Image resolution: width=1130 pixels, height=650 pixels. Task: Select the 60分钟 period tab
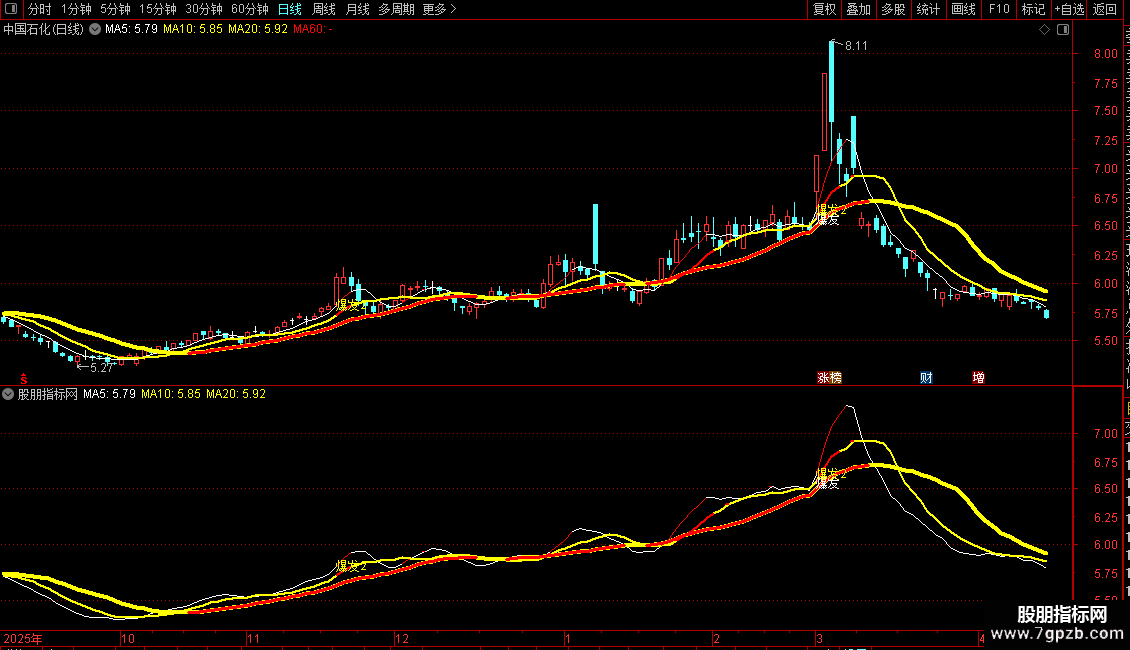(x=249, y=9)
